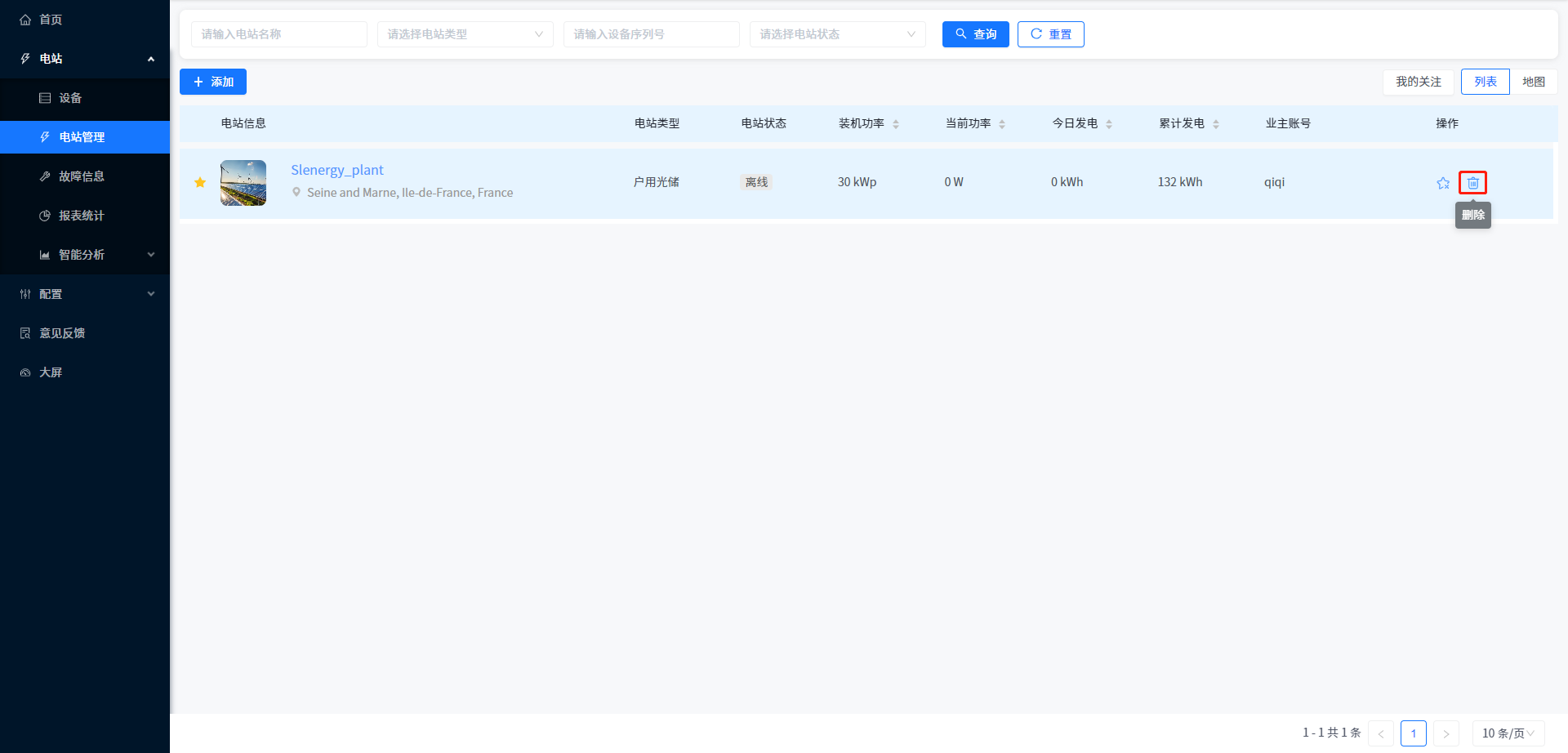
Task: Click the 查询 search button
Action: 975,34
